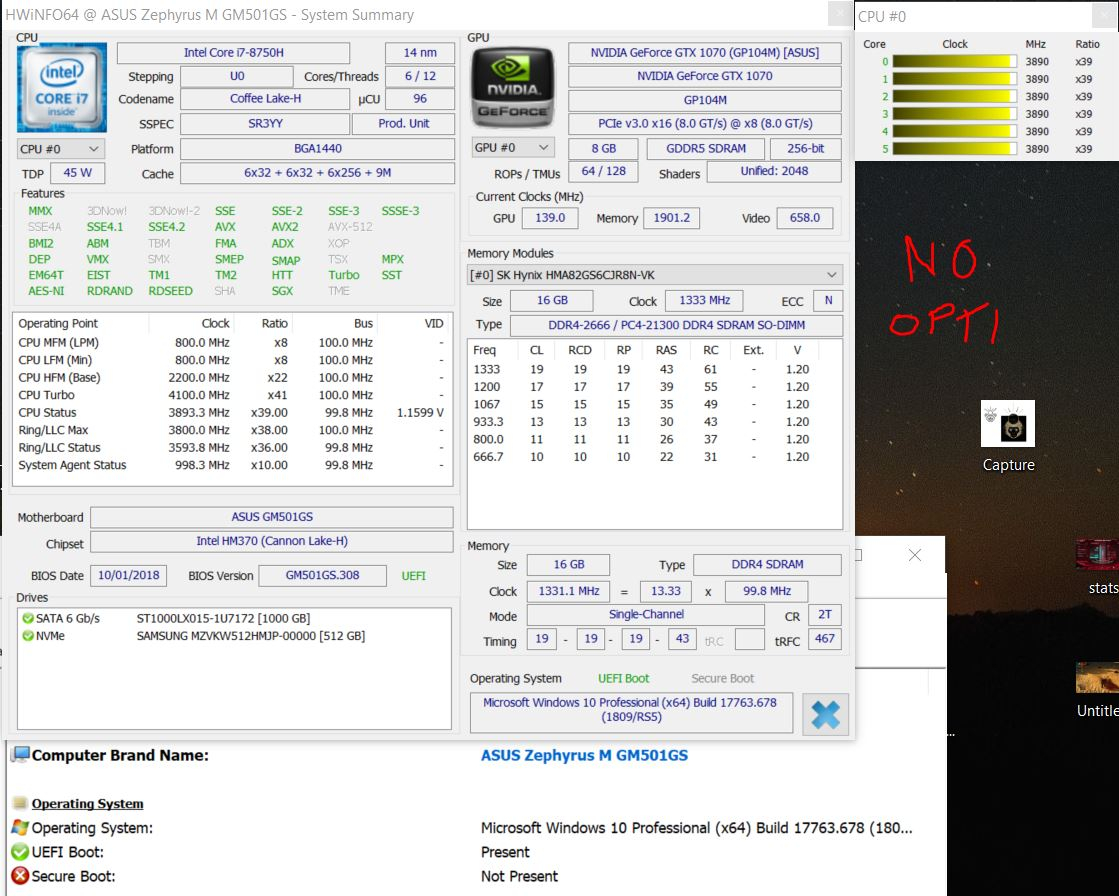
Task: Click the DDR4-2666 / PC4-21300 module type field
Action: [x=676, y=325]
